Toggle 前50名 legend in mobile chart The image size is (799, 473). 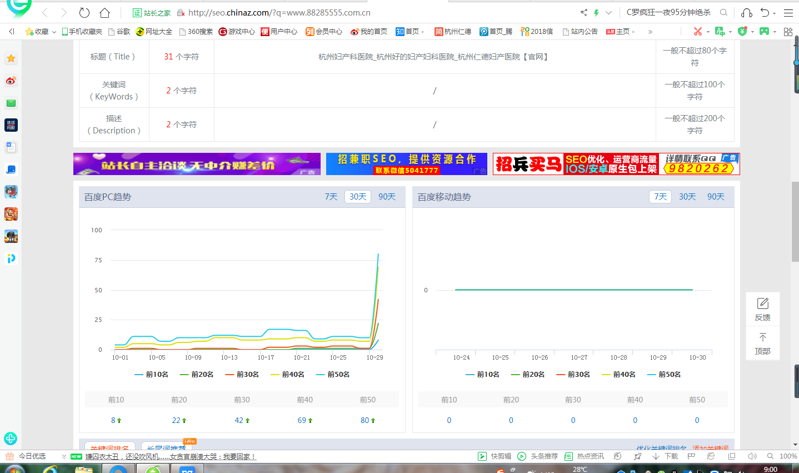coord(664,374)
